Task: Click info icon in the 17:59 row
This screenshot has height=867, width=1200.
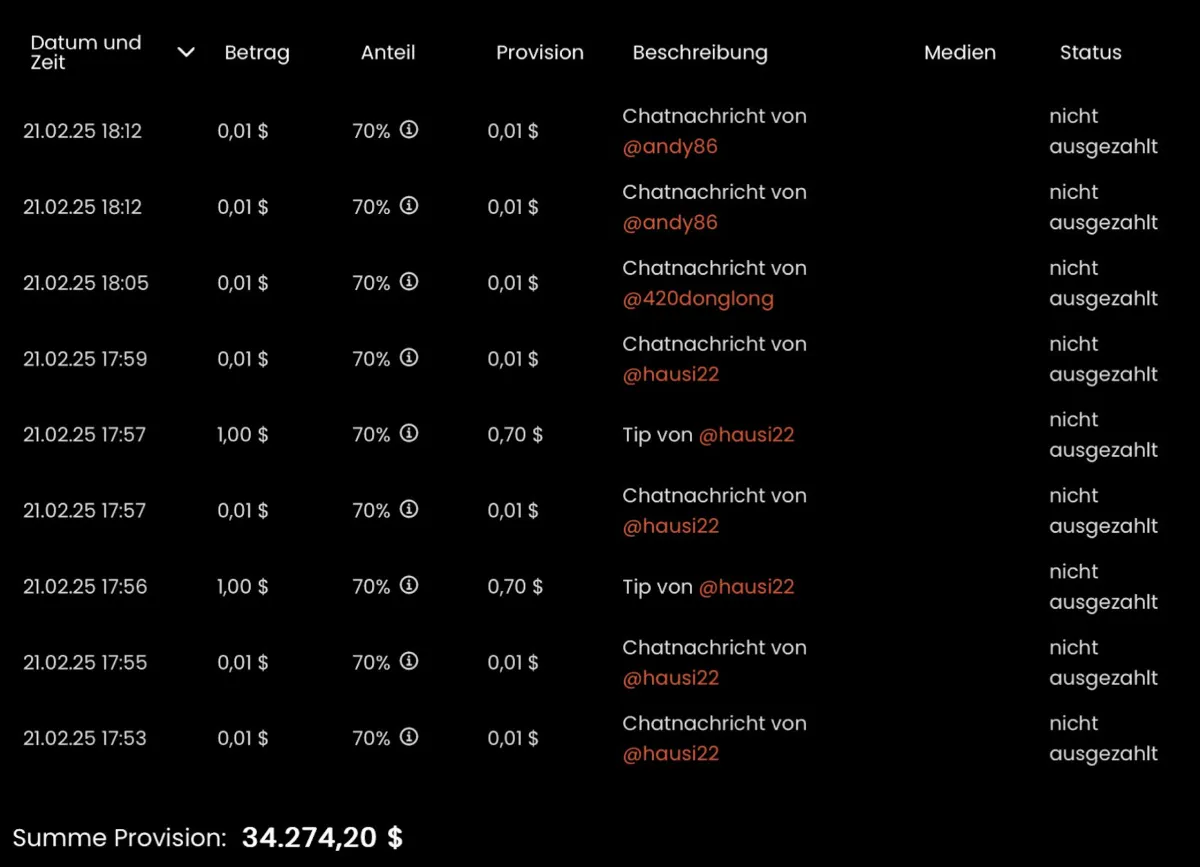Action: [x=408, y=357]
